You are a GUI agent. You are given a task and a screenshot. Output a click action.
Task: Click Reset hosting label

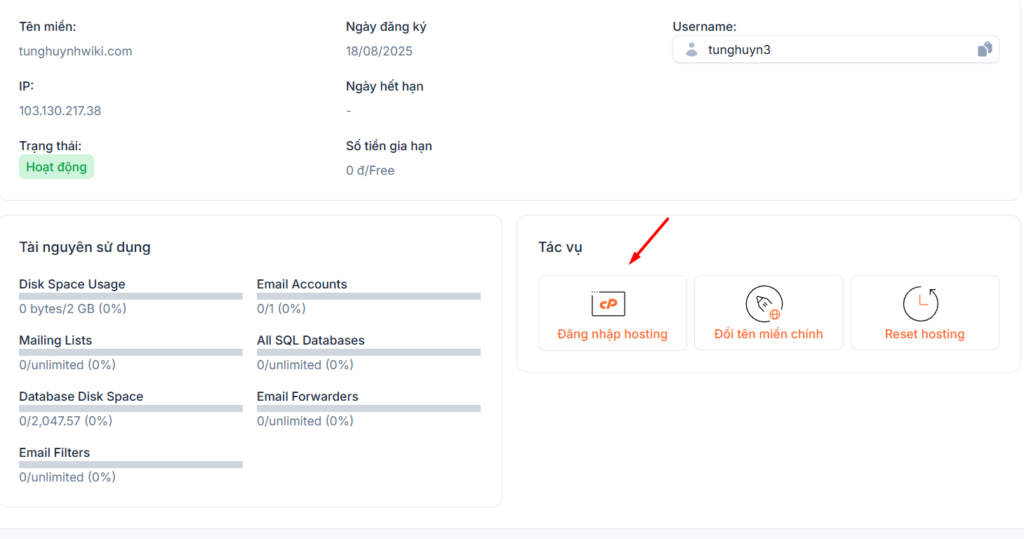tap(925, 334)
